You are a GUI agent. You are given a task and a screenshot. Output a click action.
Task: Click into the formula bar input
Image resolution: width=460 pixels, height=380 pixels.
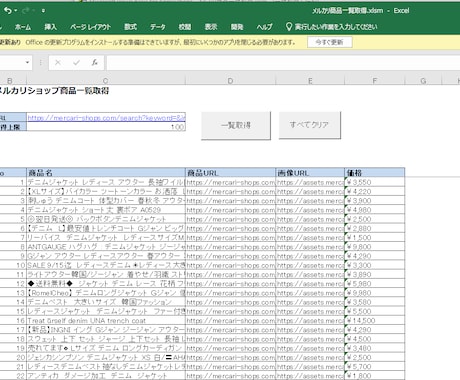pyautogui.click(x=283, y=63)
